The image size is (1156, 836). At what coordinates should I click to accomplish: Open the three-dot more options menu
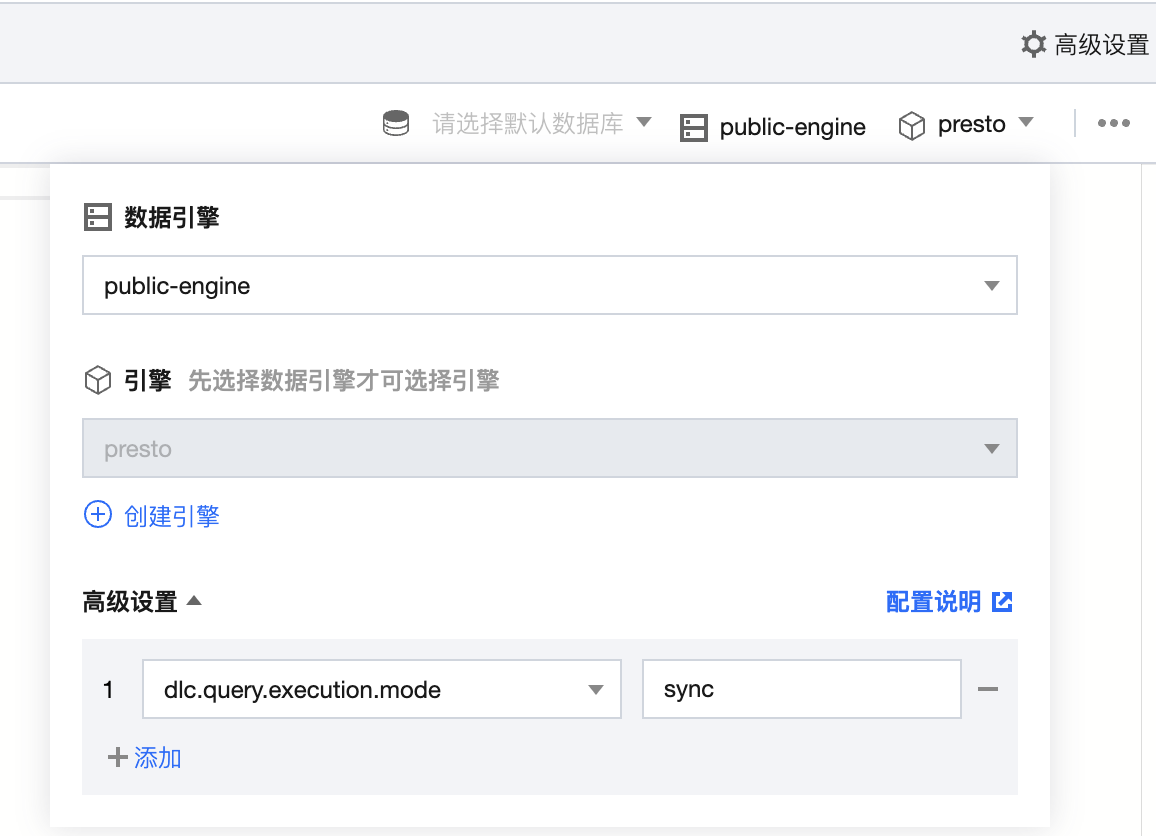point(1113,124)
